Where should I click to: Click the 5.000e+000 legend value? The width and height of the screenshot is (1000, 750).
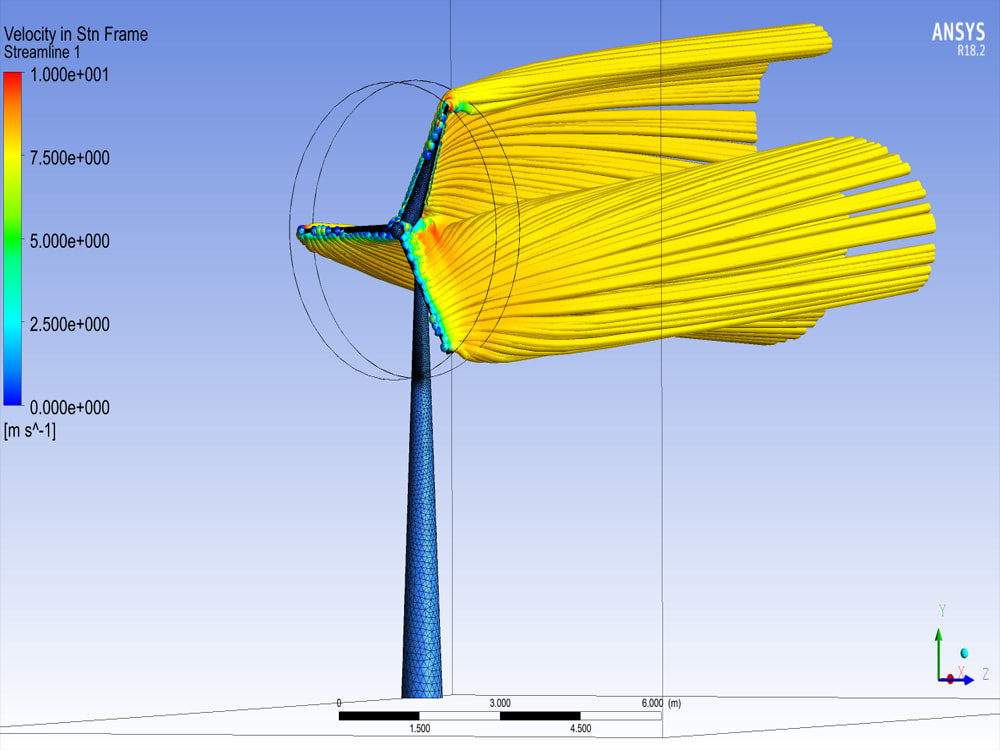(x=70, y=241)
